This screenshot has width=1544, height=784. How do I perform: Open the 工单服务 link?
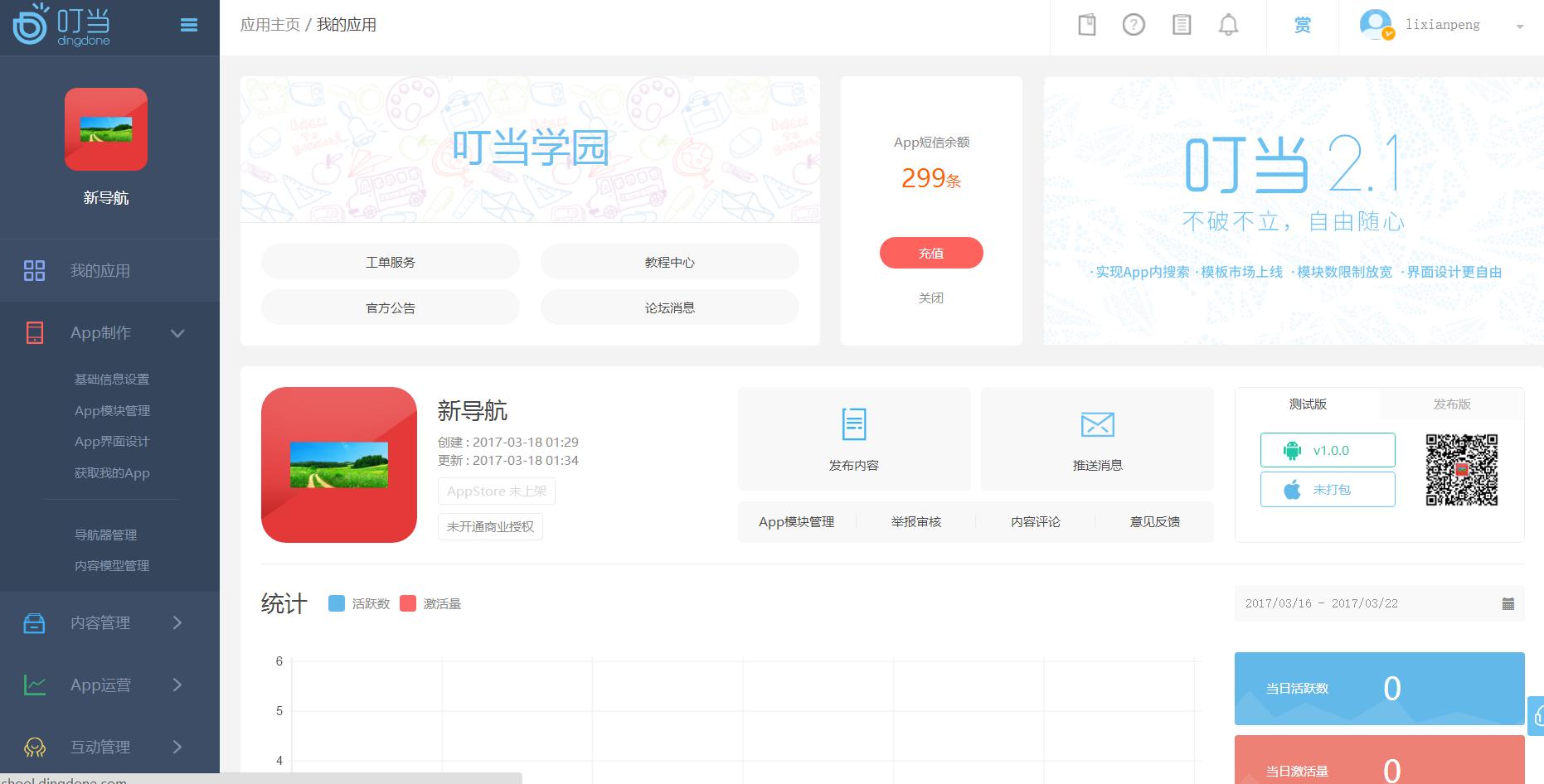click(390, 261)
